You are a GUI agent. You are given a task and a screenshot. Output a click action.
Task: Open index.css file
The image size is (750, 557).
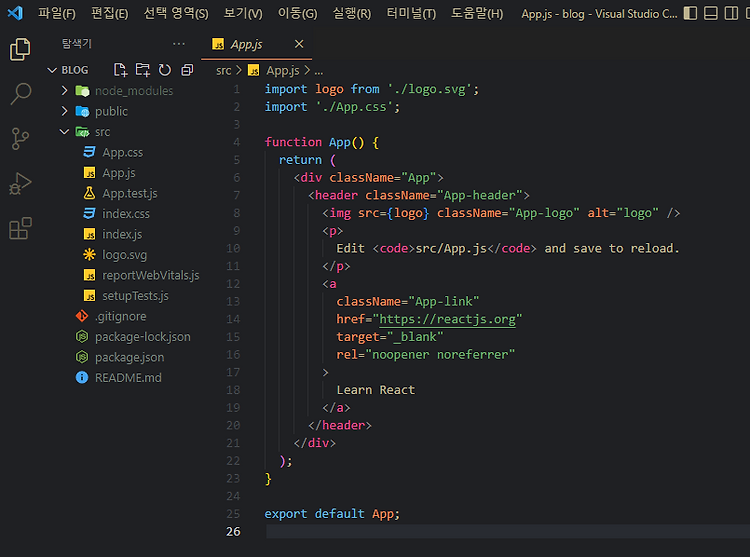tap(126, 214)
